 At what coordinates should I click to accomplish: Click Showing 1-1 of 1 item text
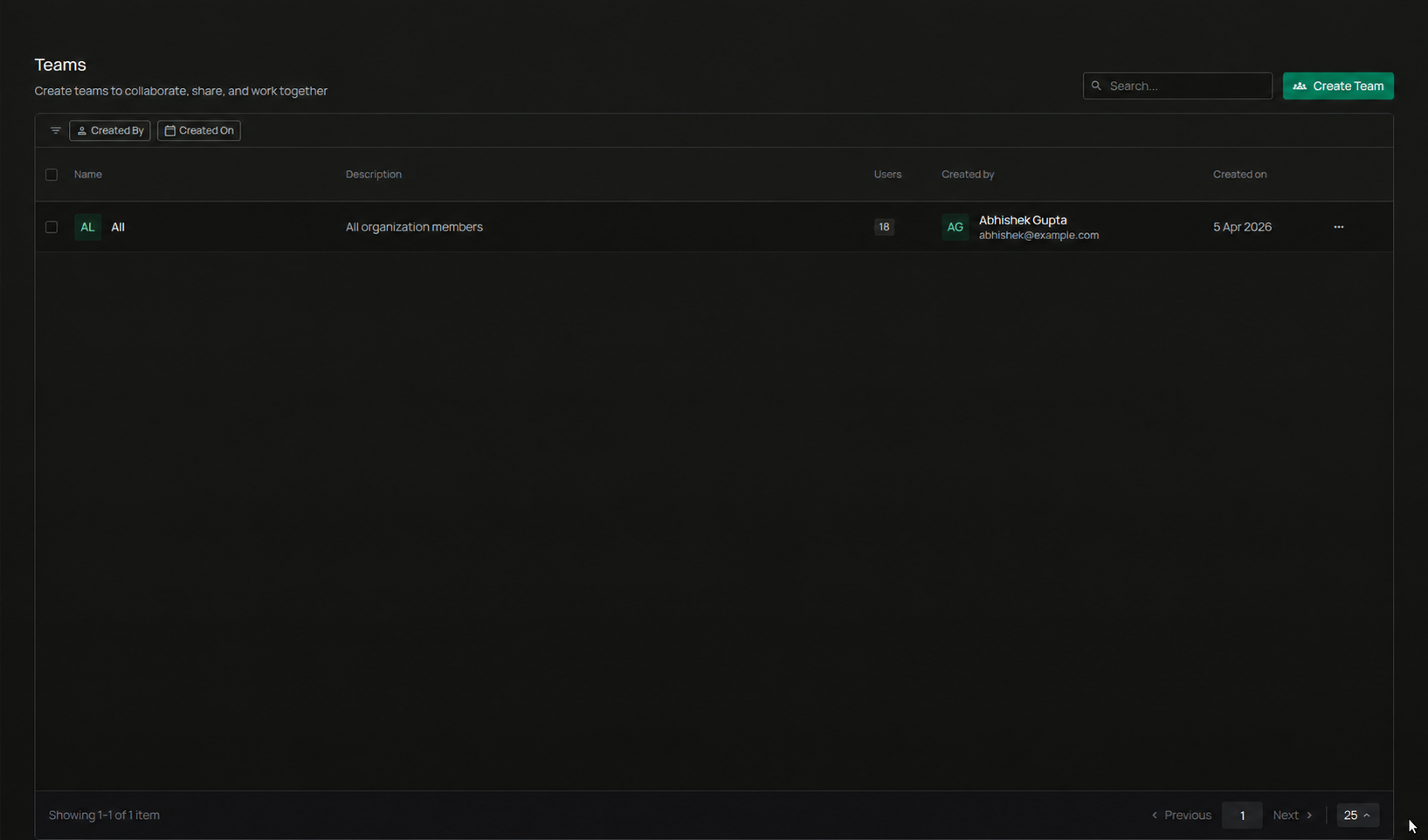pos(104,815)
